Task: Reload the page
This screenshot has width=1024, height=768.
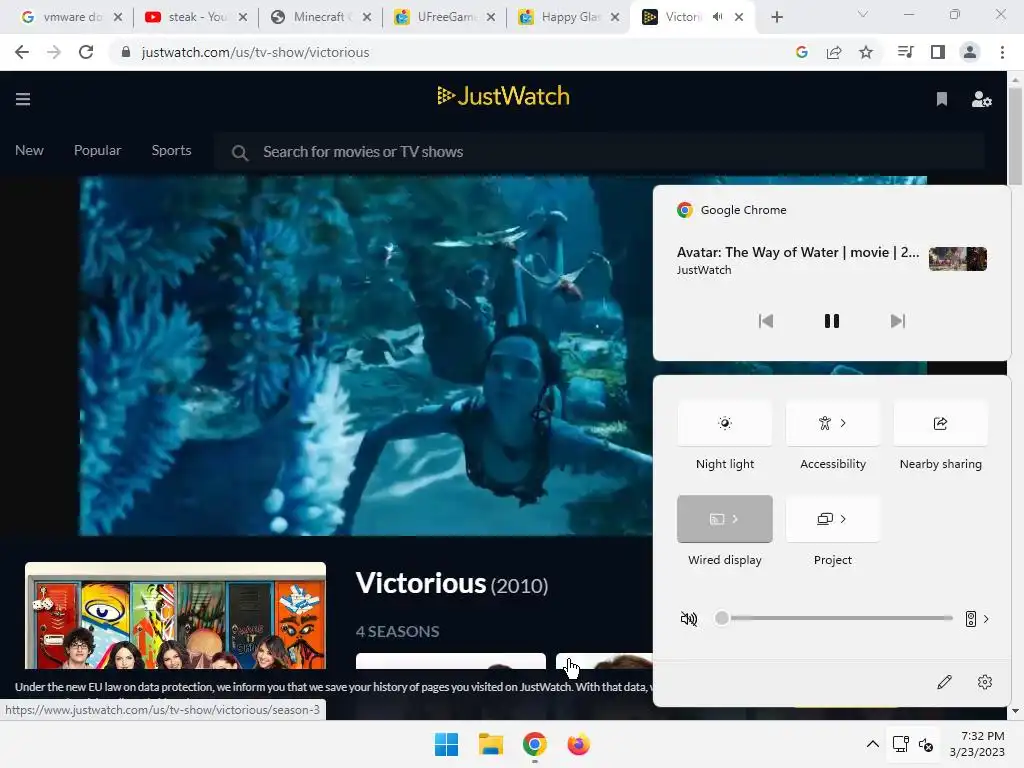Action: point(86,52)
